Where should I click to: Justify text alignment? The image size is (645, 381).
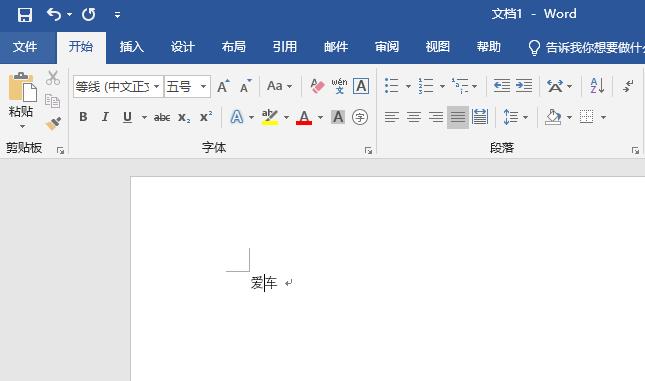458,117
